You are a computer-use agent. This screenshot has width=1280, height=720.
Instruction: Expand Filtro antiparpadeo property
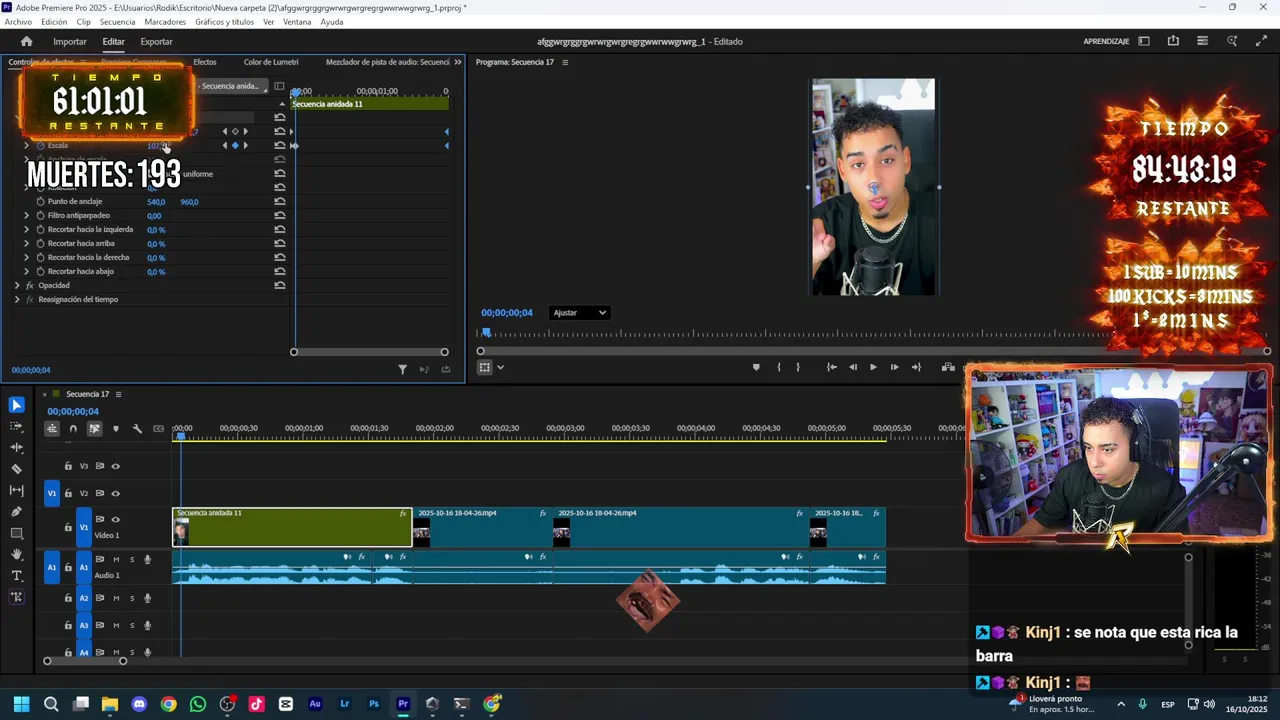coord(27,215)
